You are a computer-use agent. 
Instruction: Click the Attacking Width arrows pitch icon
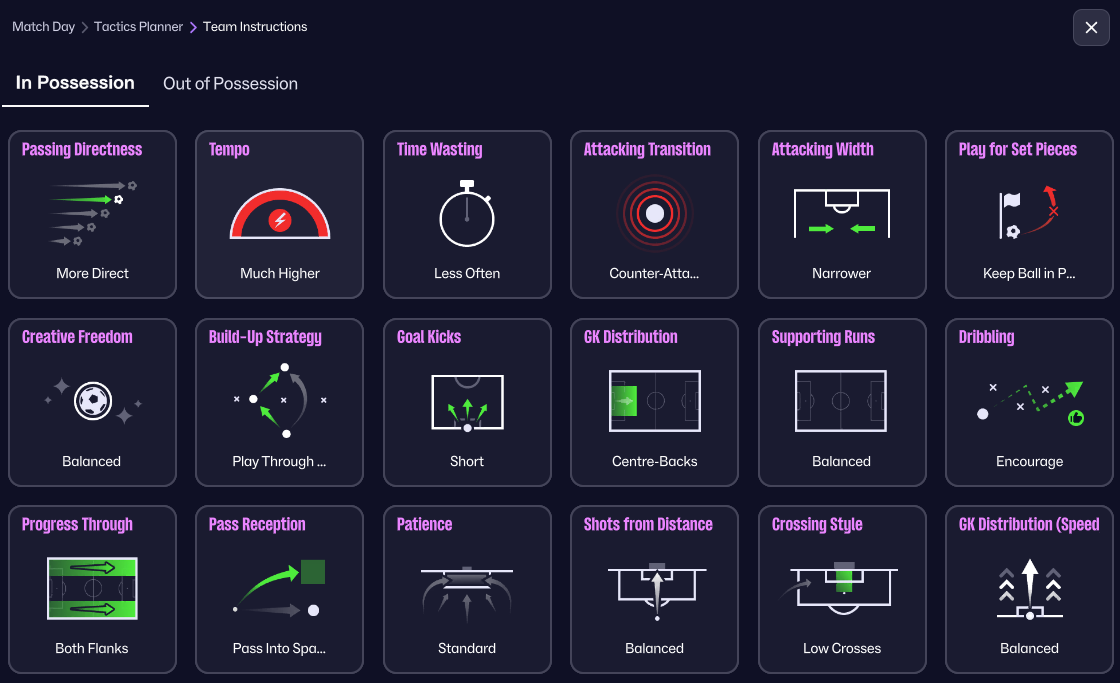coord(842,213)
